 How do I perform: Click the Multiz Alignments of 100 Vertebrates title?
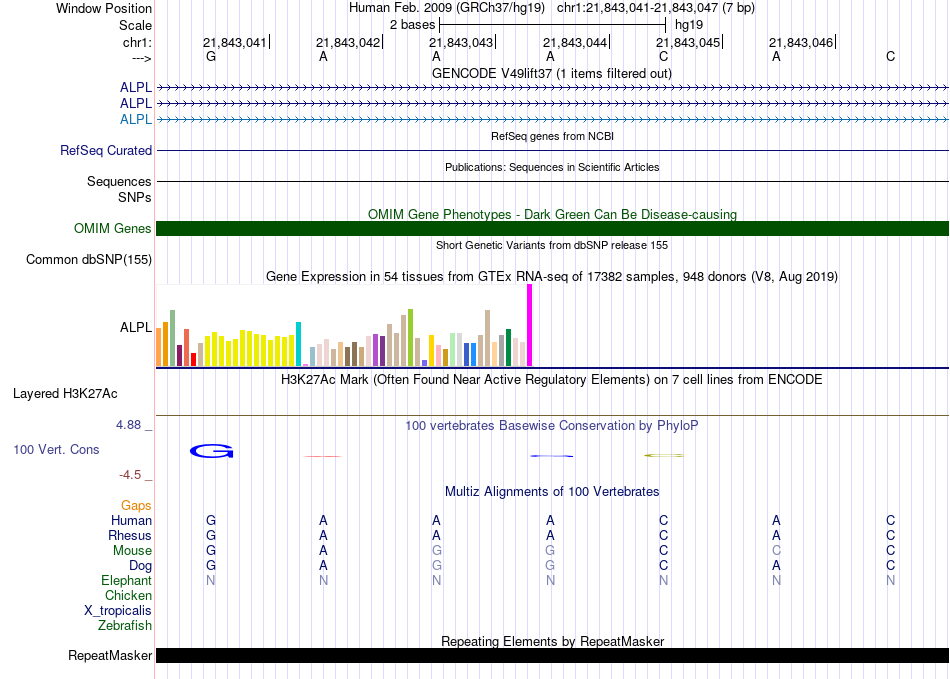(x=552, y=492)
